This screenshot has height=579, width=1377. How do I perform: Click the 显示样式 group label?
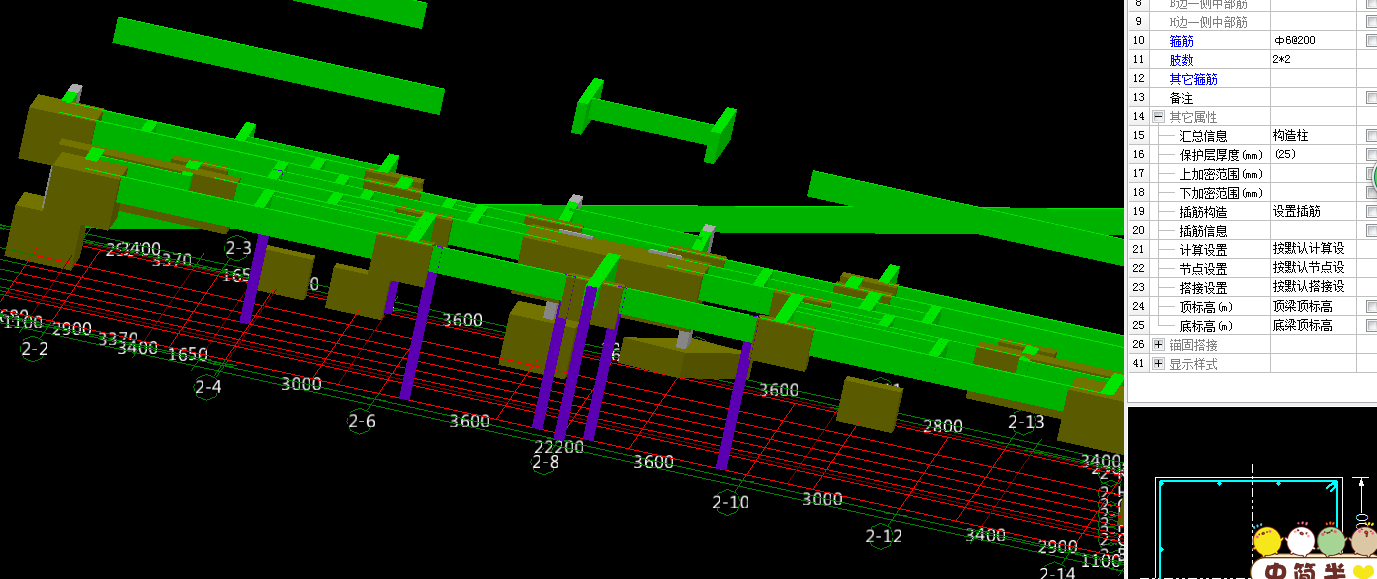pos(1193,364)
